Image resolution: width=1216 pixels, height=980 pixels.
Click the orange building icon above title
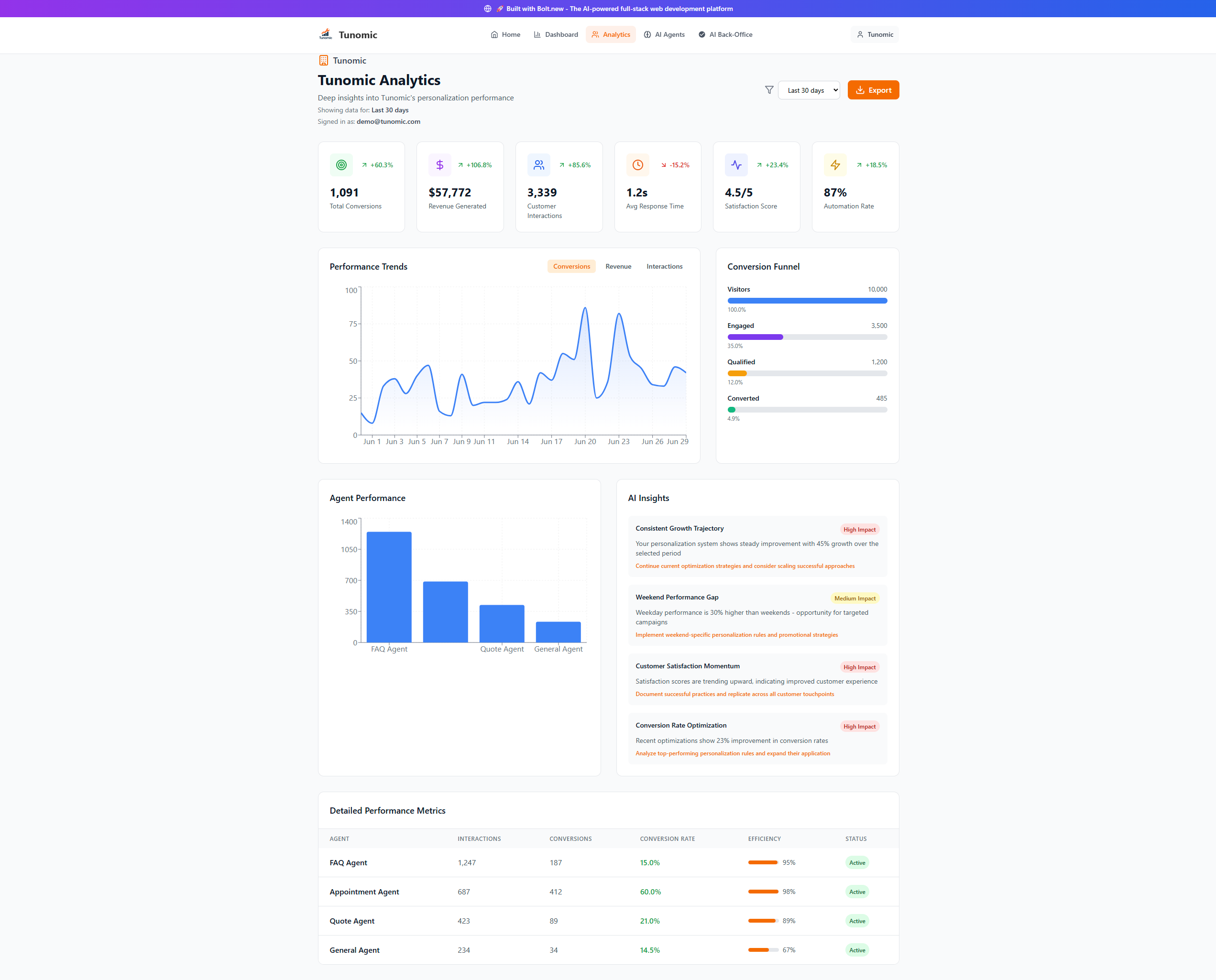[x=323, y=60]
